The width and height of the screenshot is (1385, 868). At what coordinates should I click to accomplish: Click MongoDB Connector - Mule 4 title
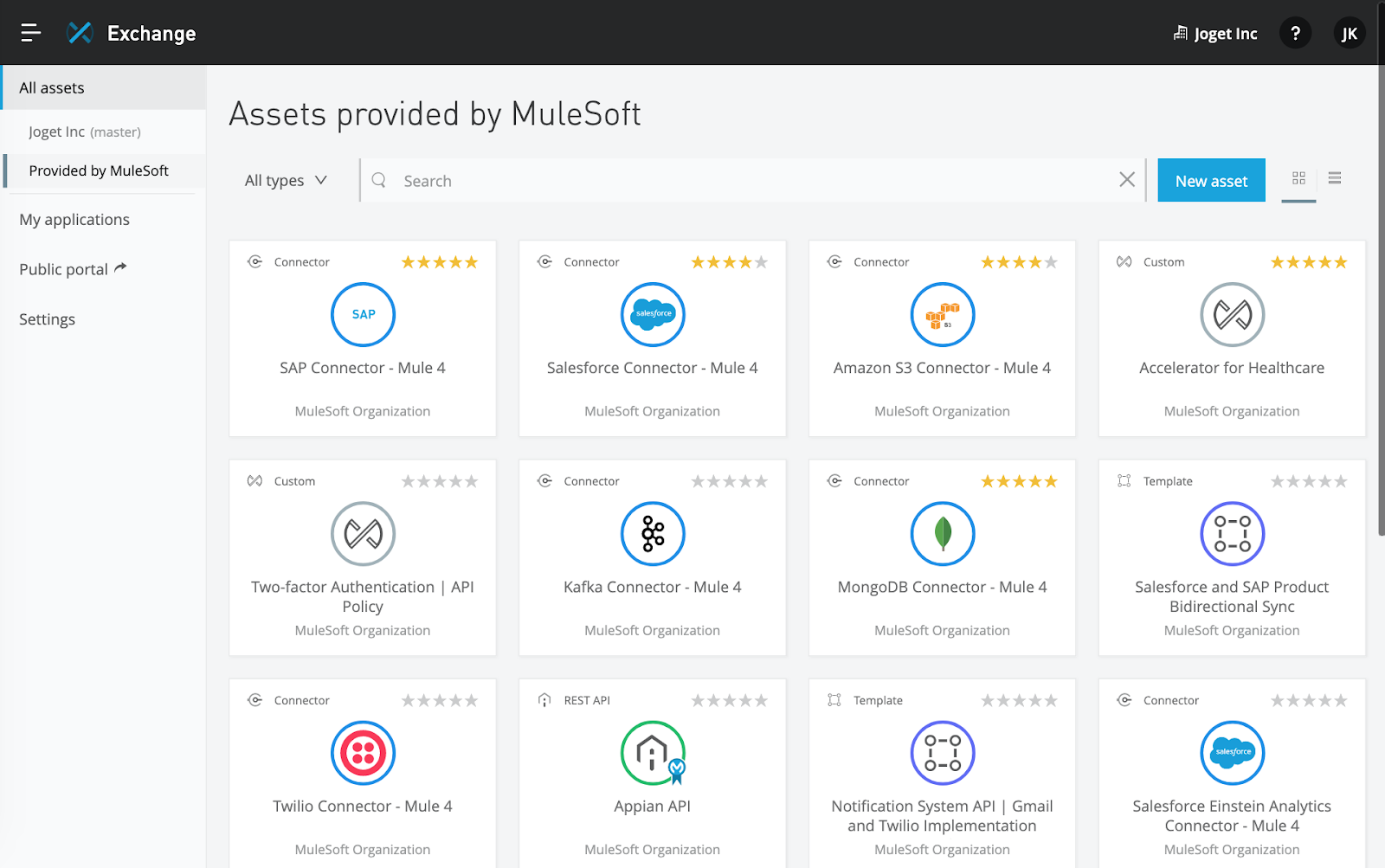[942, 587]
